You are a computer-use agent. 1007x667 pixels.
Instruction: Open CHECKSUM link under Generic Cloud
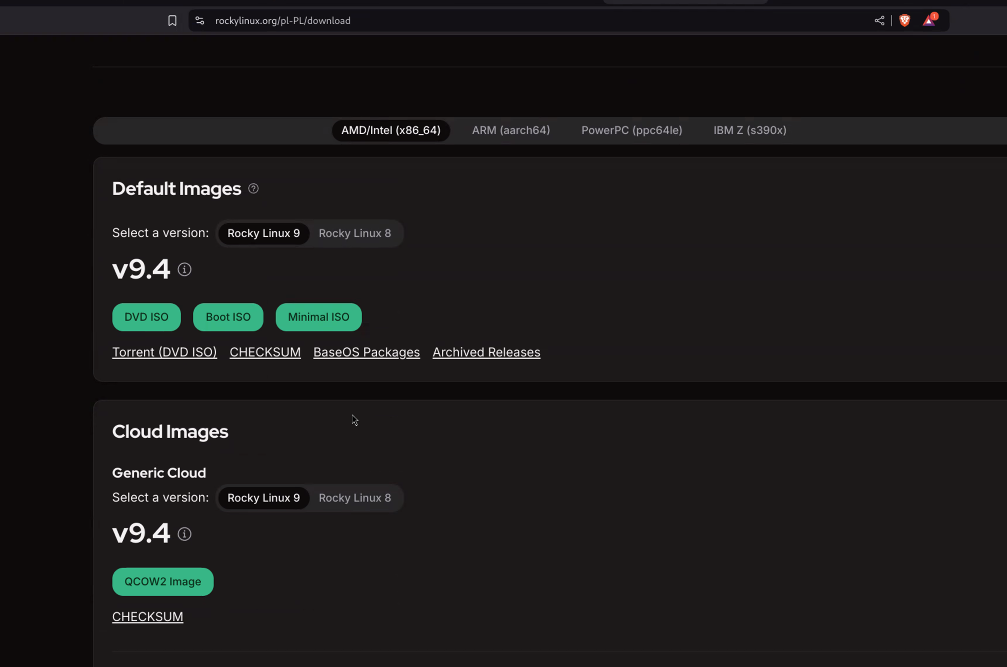[x=148, y=617]
